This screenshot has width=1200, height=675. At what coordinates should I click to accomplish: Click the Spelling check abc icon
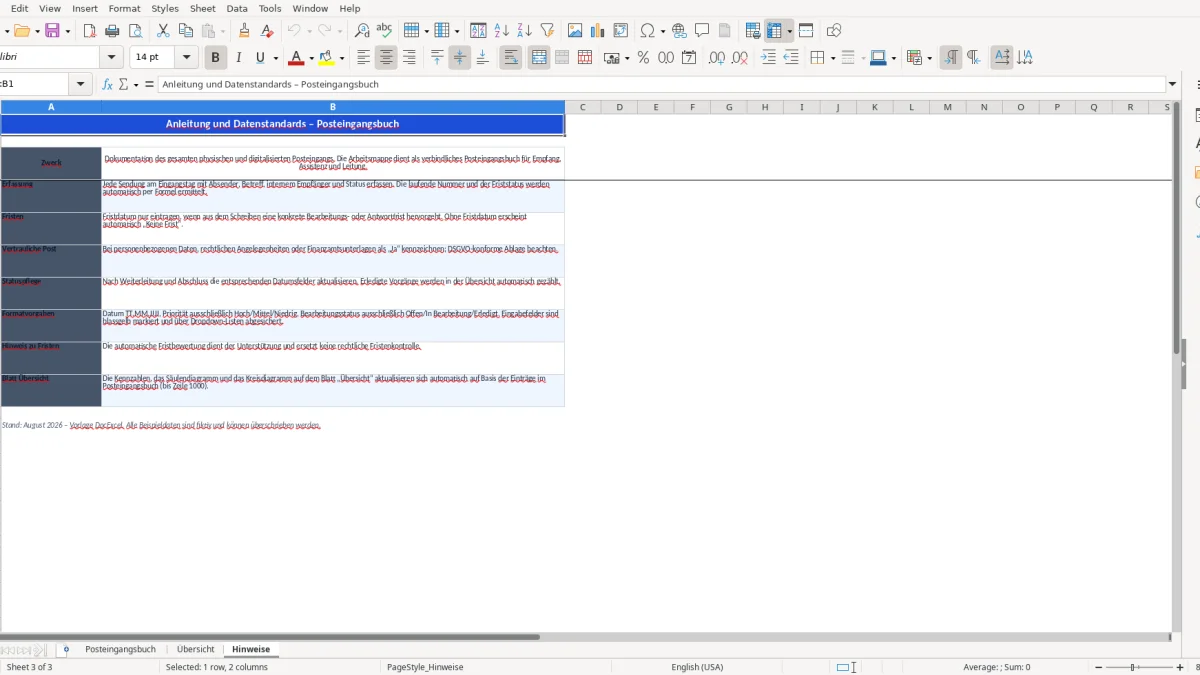tap(384, 31)
